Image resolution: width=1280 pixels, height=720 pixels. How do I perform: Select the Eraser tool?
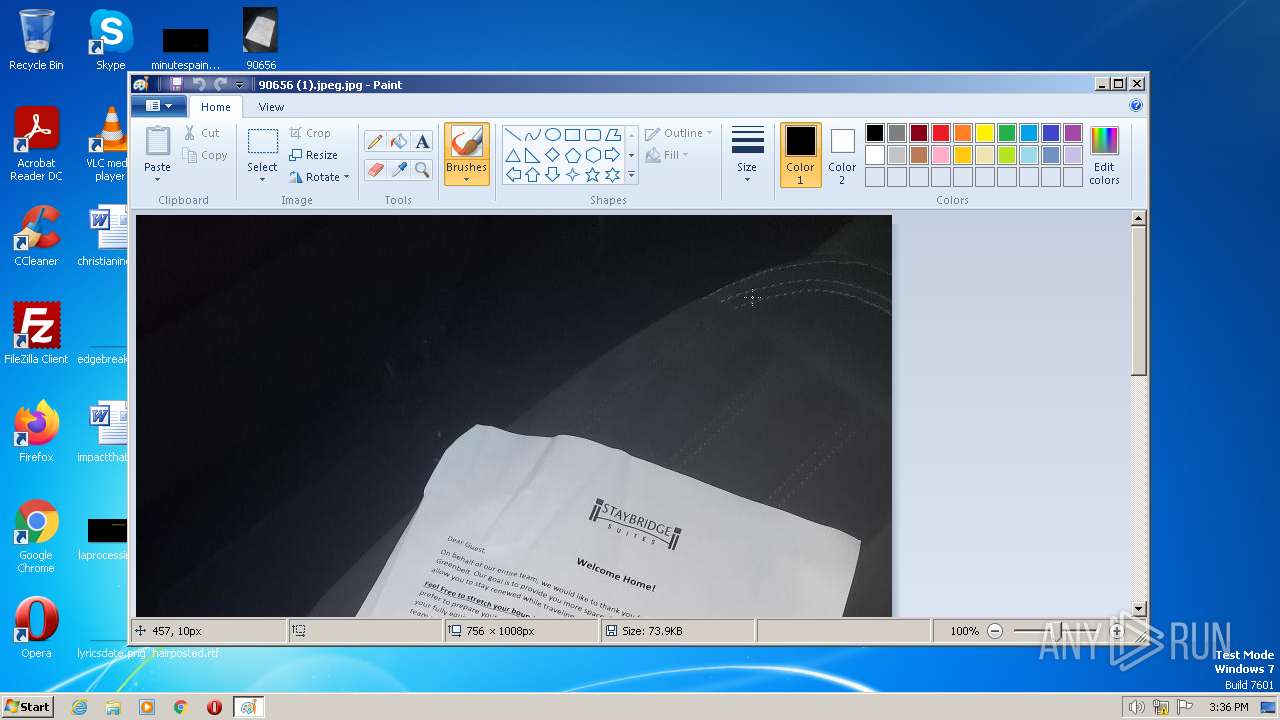coord(375,170)
